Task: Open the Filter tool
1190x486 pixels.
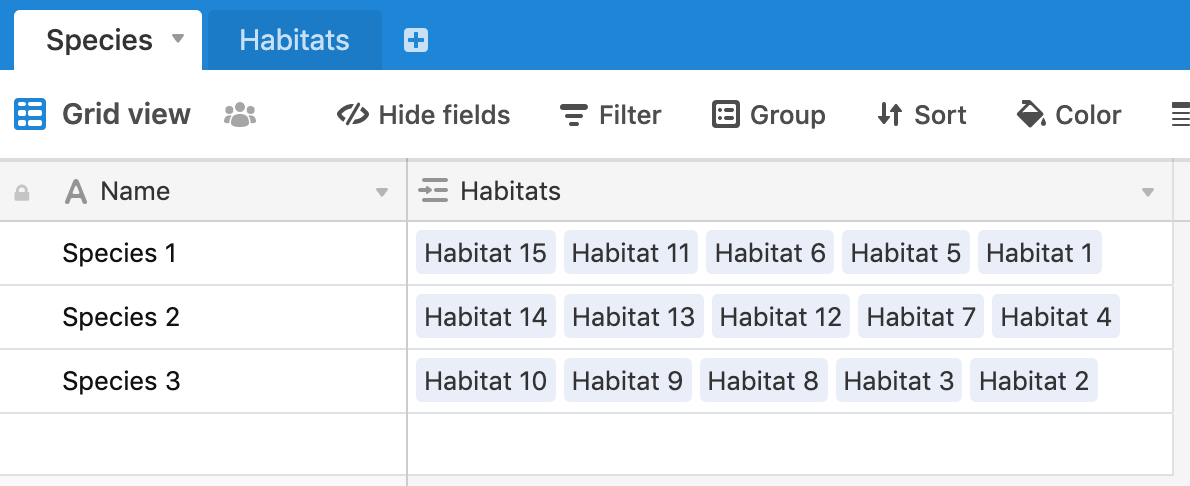Action: click(610, 115)
